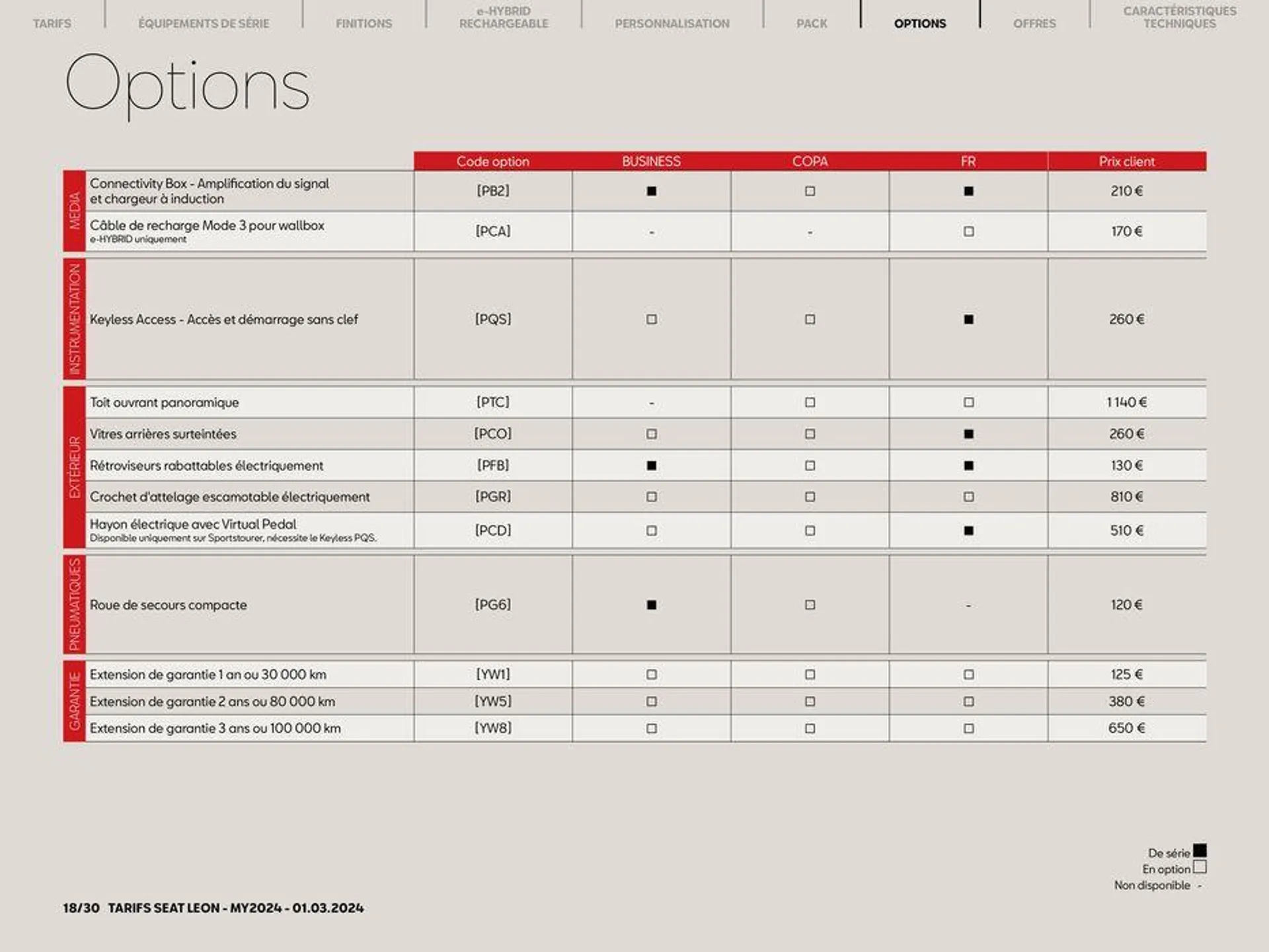Viewport: 1269px width, 952px height.
Task: Click the FR option box for Crochet d'attelage
Action: [969, 497]
